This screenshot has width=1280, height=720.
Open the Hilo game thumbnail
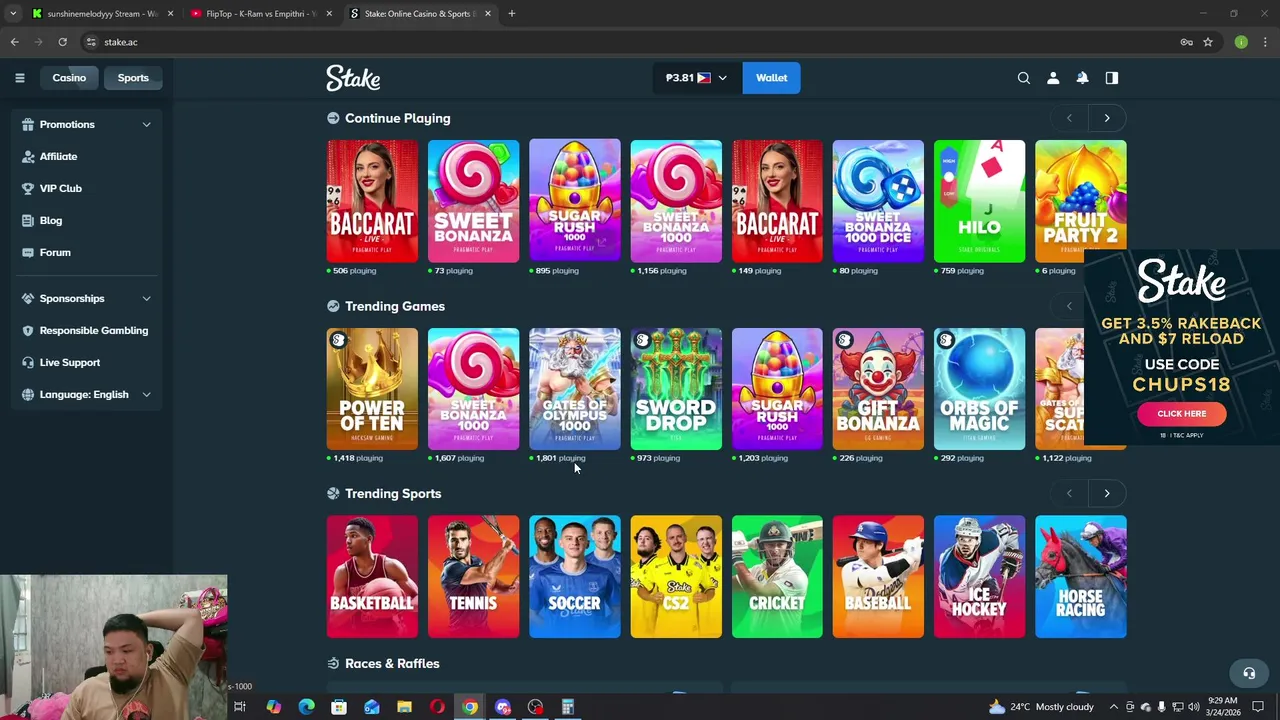[979, 201]
